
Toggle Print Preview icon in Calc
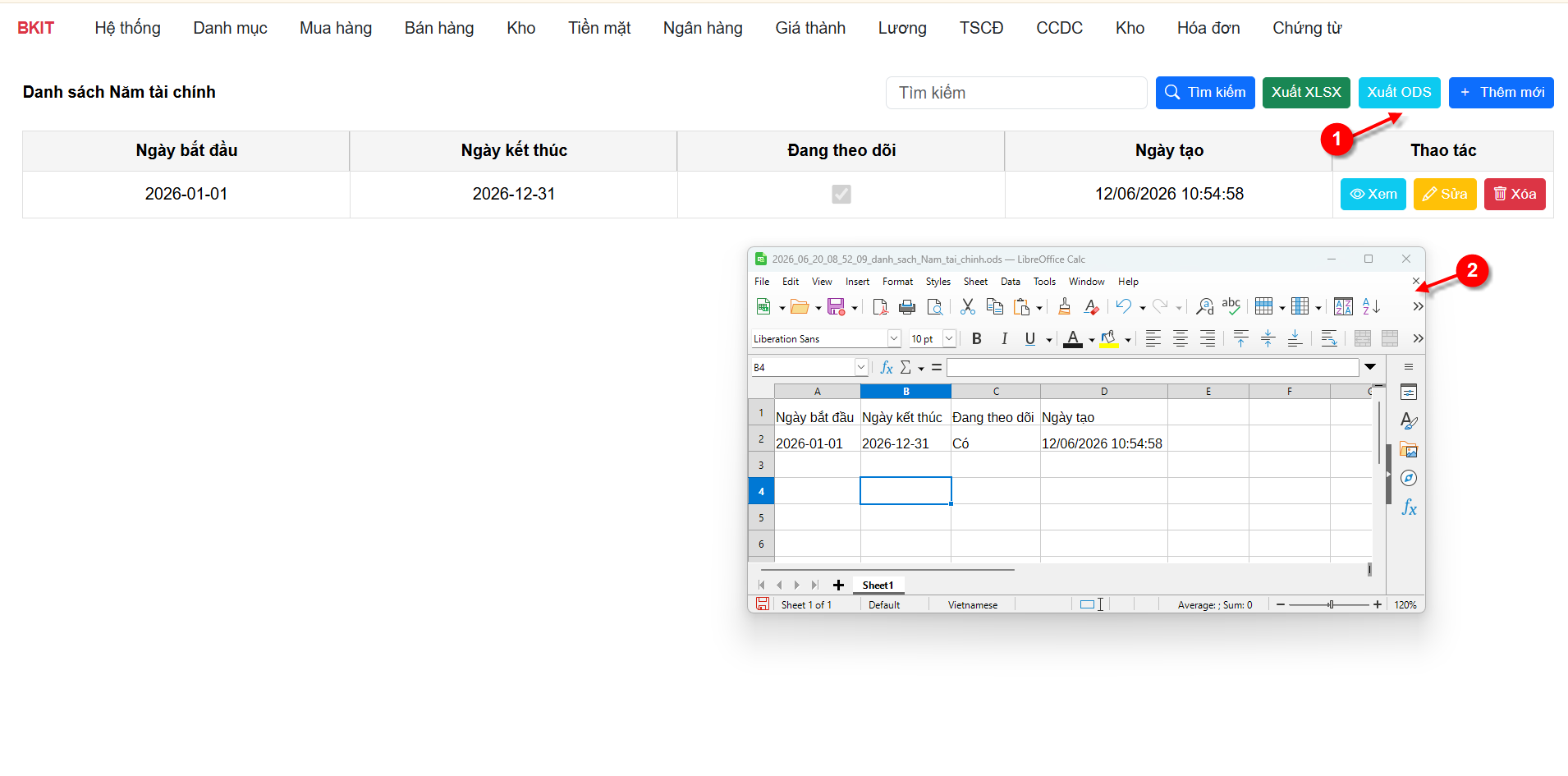(x=934, y=307)
